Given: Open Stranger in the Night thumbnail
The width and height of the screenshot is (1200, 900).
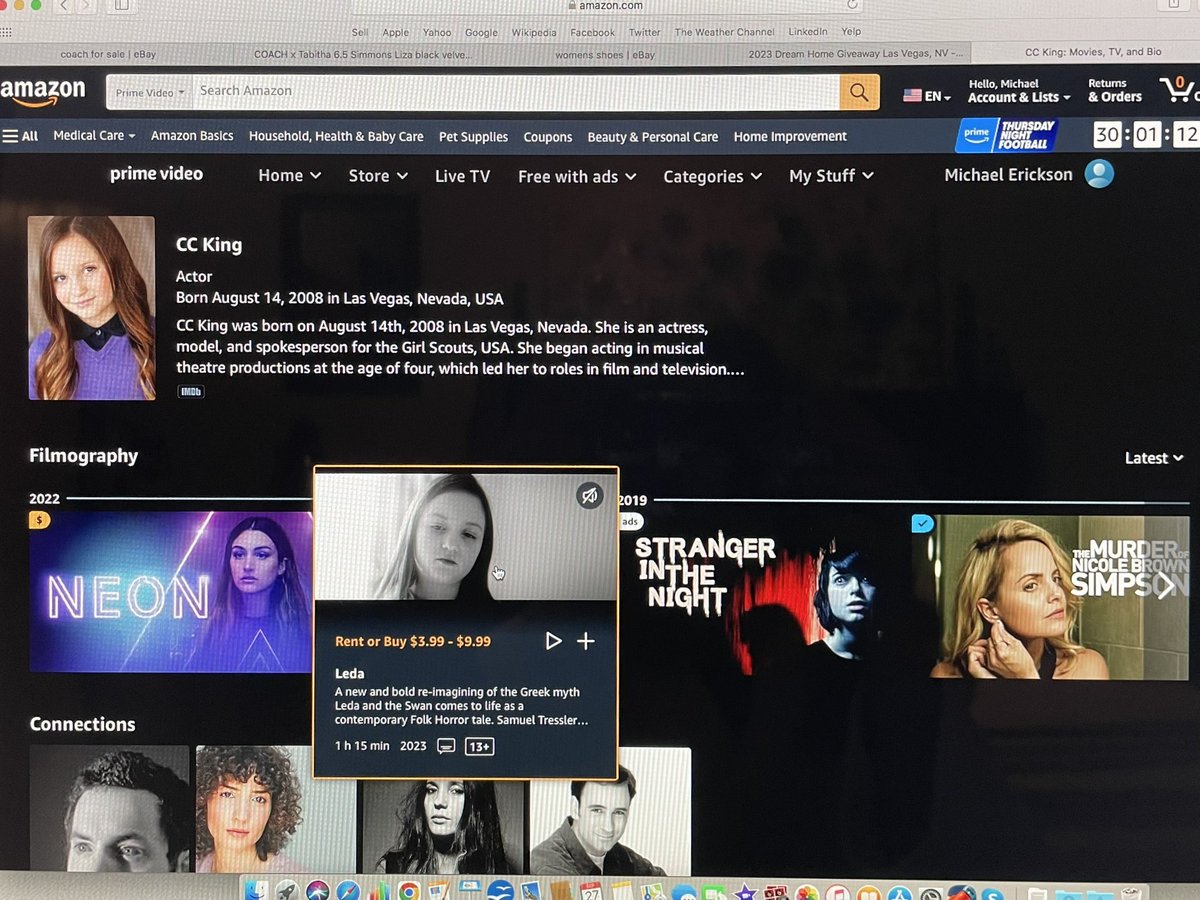Looking at the screenshot, I should coord(762,594).
